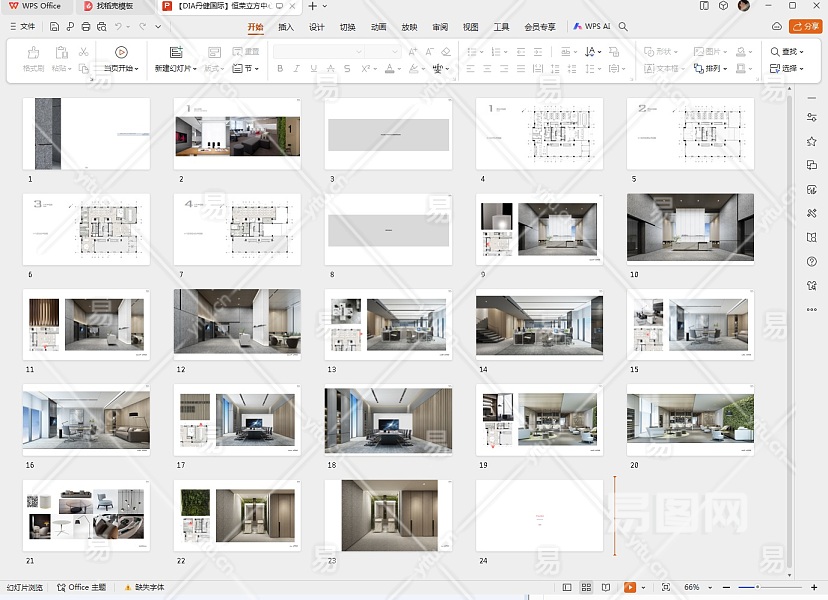Click the fit-to-window icon in status bar
The height and width of the screenshot is (600, 828).
coord(667,587)
